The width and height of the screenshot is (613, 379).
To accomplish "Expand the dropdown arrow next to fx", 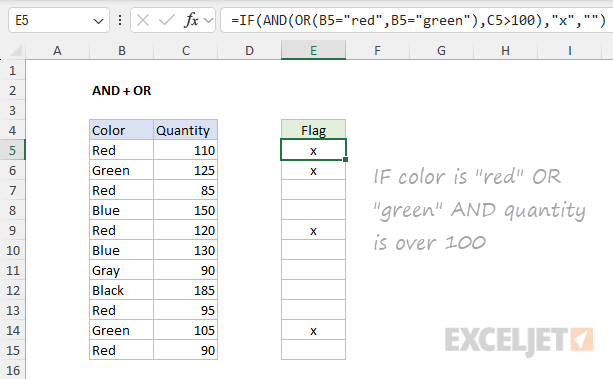I will pyautogui.click(x=209, y=20).
